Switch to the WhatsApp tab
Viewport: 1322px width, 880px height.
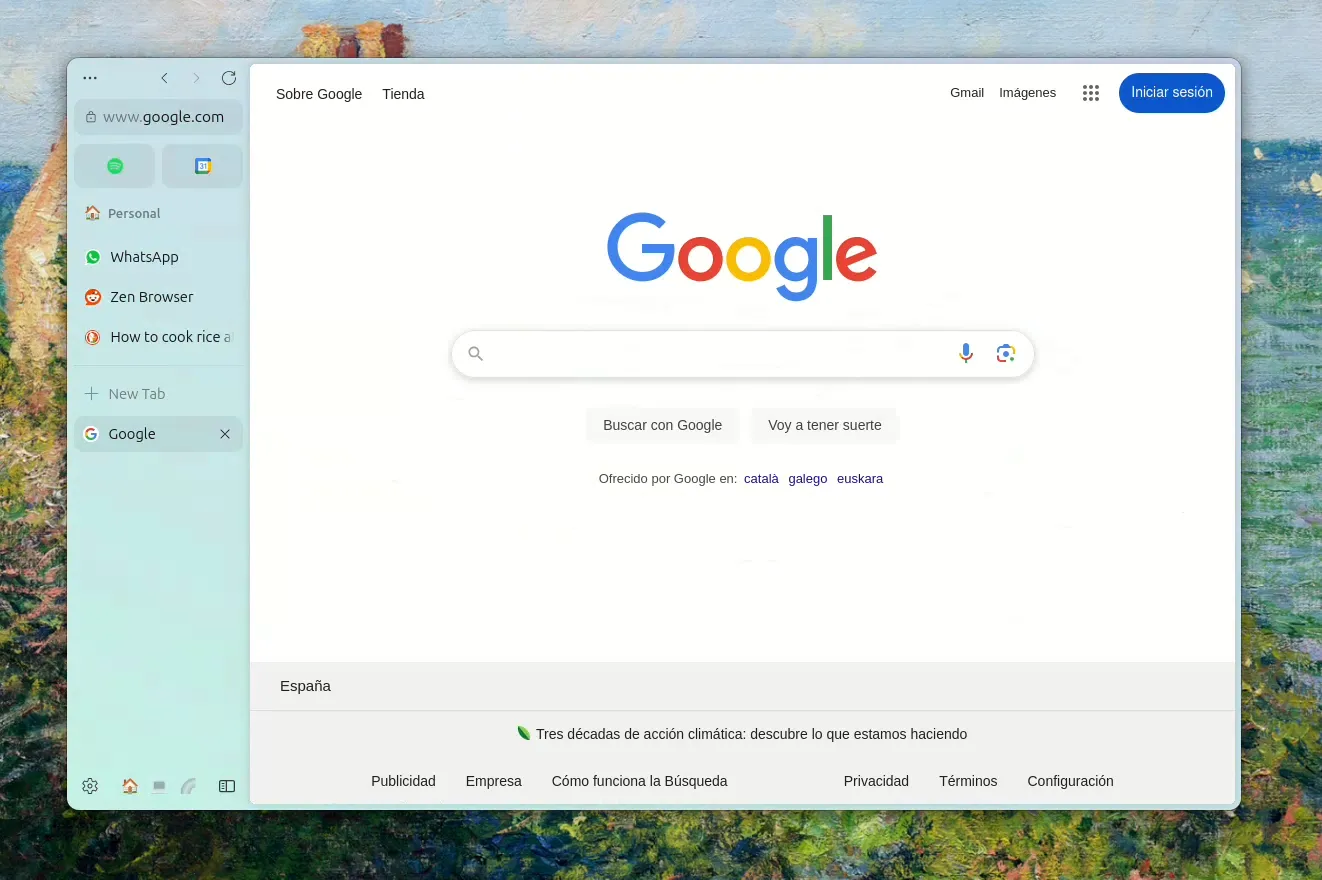pyautogui.click(x=158, y=257)
